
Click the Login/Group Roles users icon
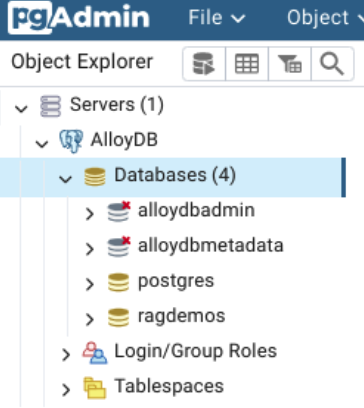[x=95, y=353]
